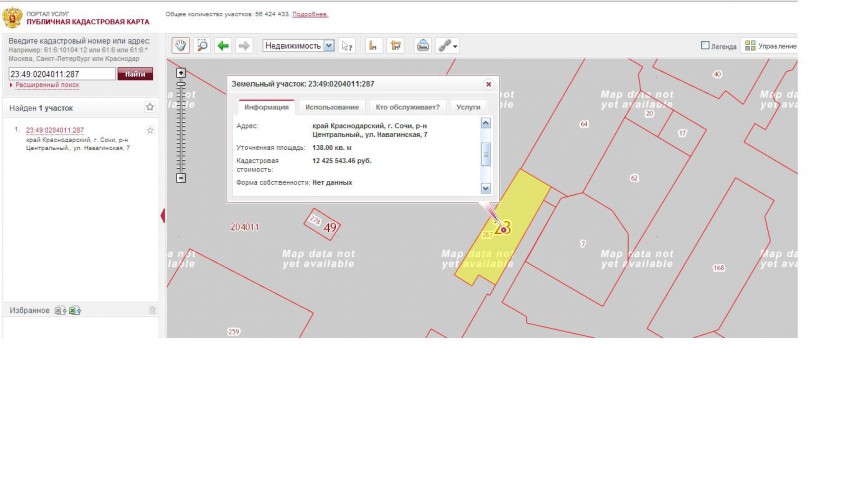Select the identify pointer tool

coord(347,45)
